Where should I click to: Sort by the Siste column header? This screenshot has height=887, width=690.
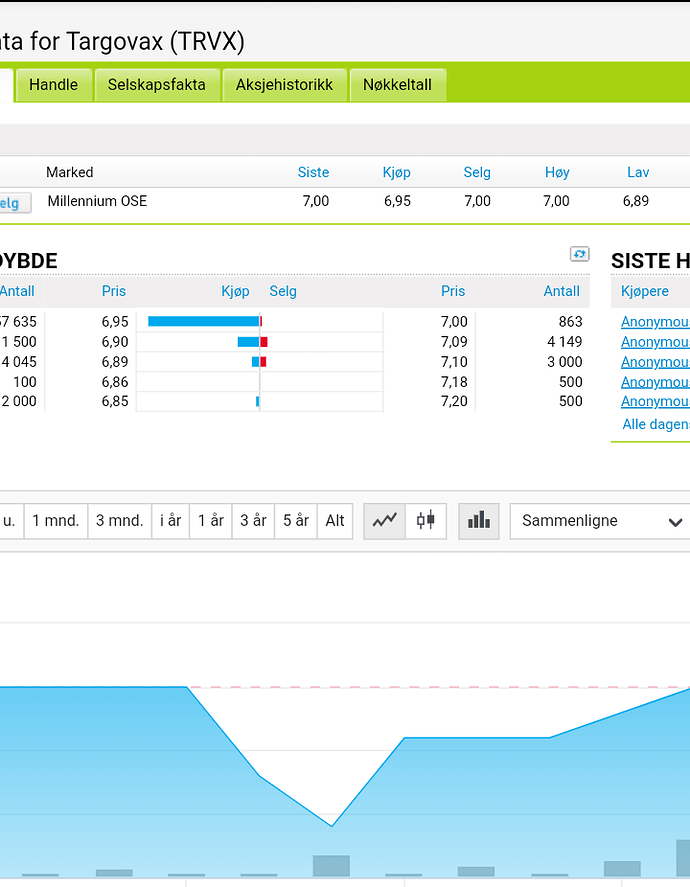(313, 172)
